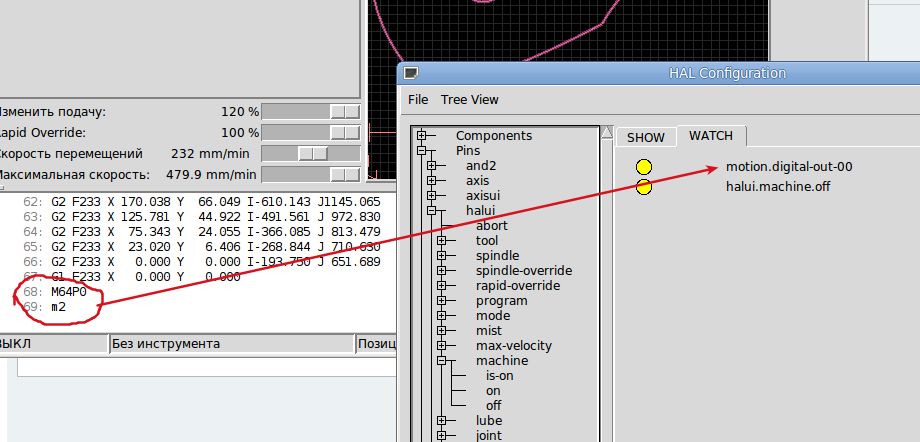Expand the axis tree node
Viewport: 920px width, 442px height.
431,181
